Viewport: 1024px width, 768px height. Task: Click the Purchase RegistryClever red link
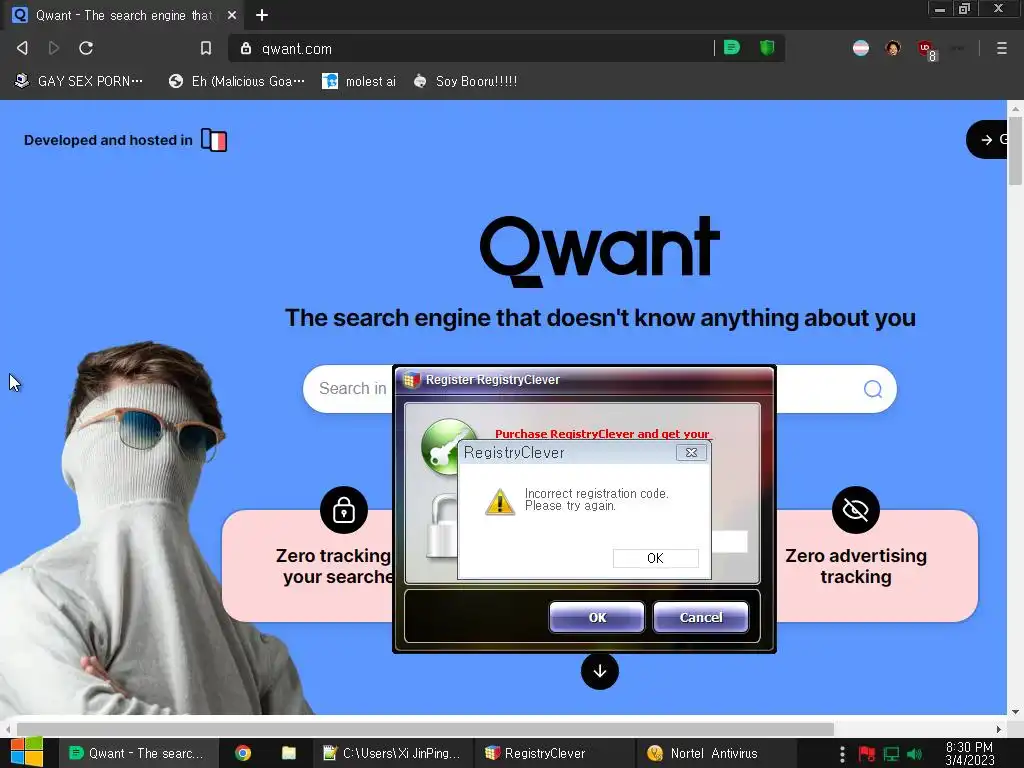tap(601, 434)
